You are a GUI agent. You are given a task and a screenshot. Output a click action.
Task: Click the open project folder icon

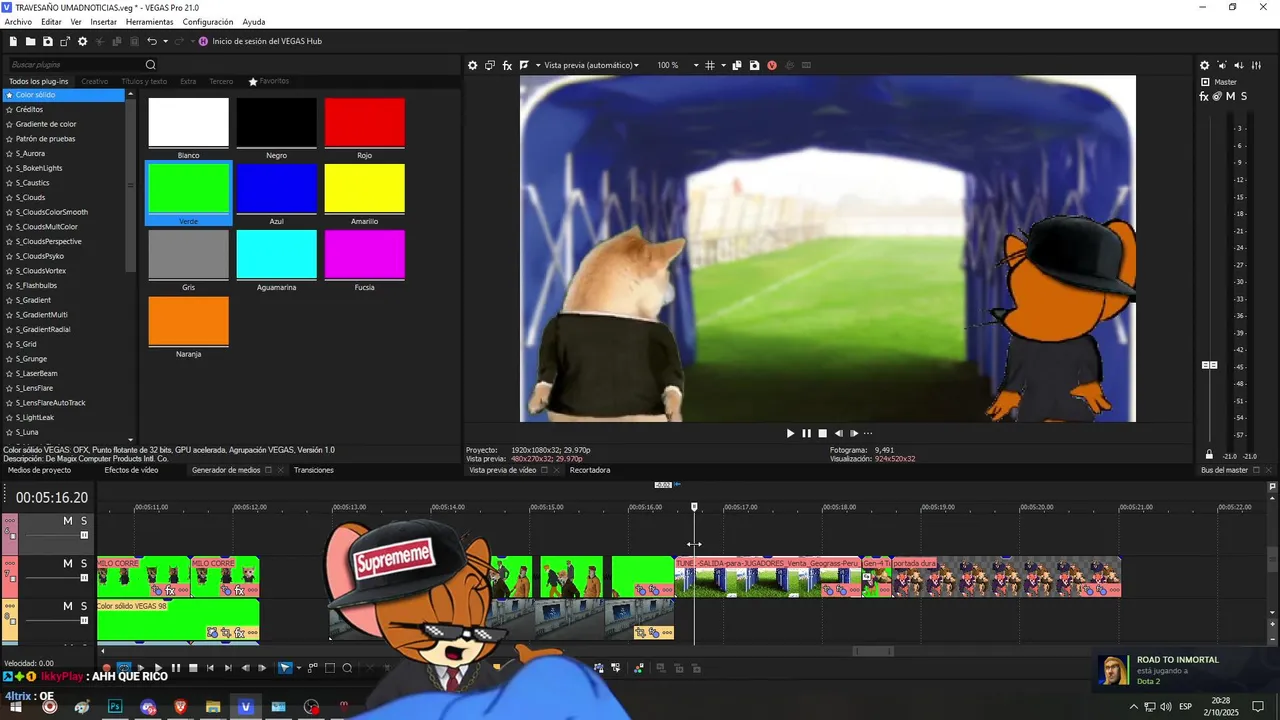pos(30,41)
